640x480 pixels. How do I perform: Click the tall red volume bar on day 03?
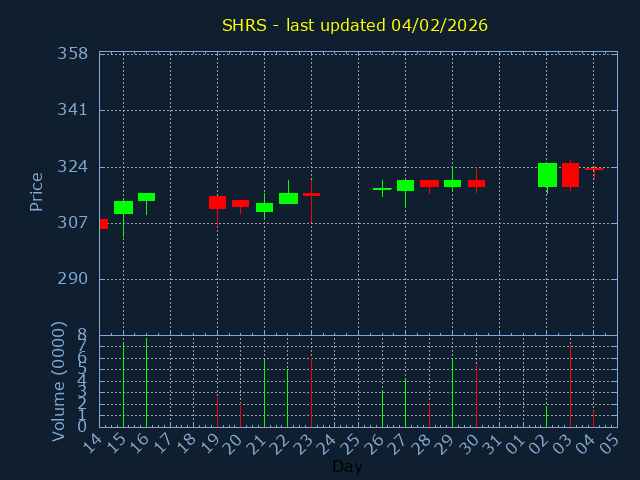point(570,387)
